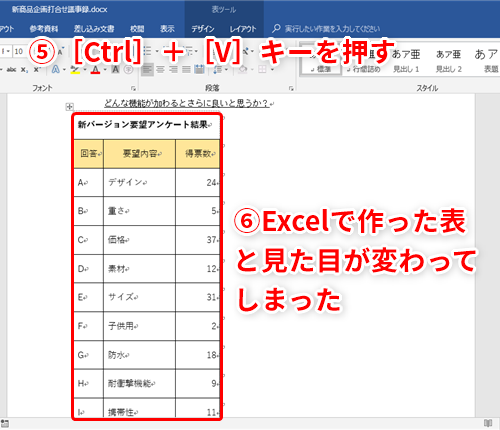The image size is (500, 430).
Task: Justify the paragraph text
Action: pyautogui.click(x=186, y=69)
